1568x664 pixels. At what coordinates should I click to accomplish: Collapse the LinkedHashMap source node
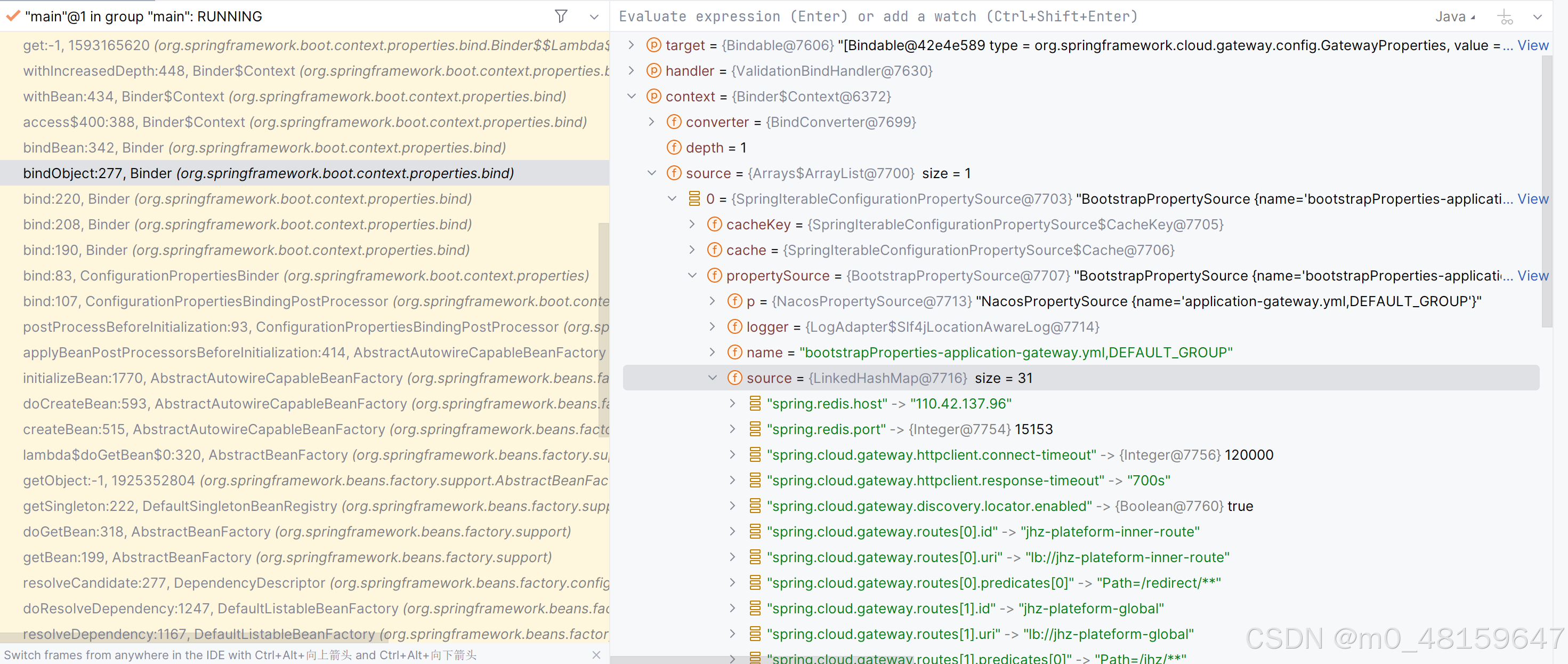pyautogui.click(x=712, y=378)
